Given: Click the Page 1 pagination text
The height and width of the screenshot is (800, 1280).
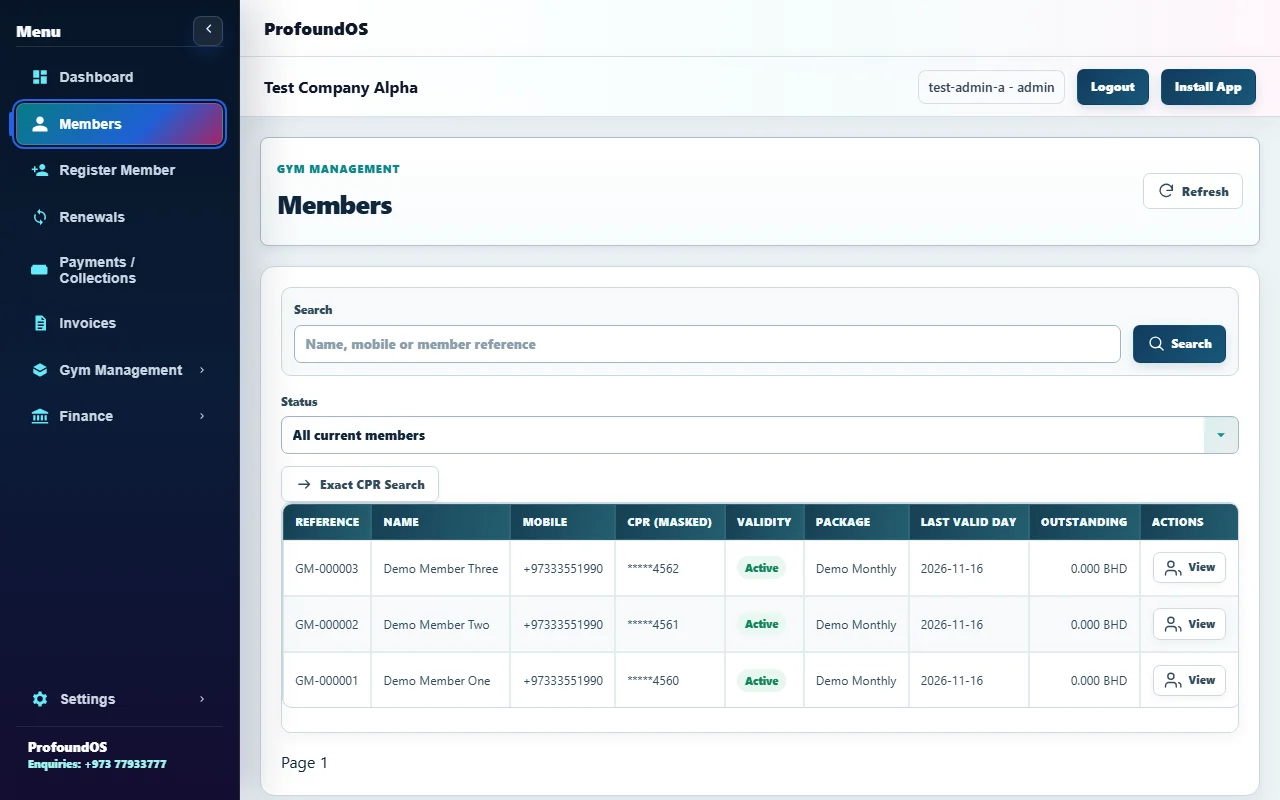Looking at the screenshot, I should pyautogui.click(x=305, y=763).
